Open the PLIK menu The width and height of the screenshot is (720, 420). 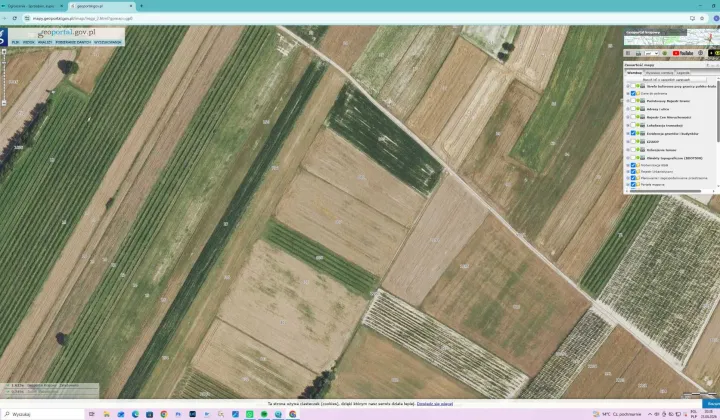(x=16, y=42)
